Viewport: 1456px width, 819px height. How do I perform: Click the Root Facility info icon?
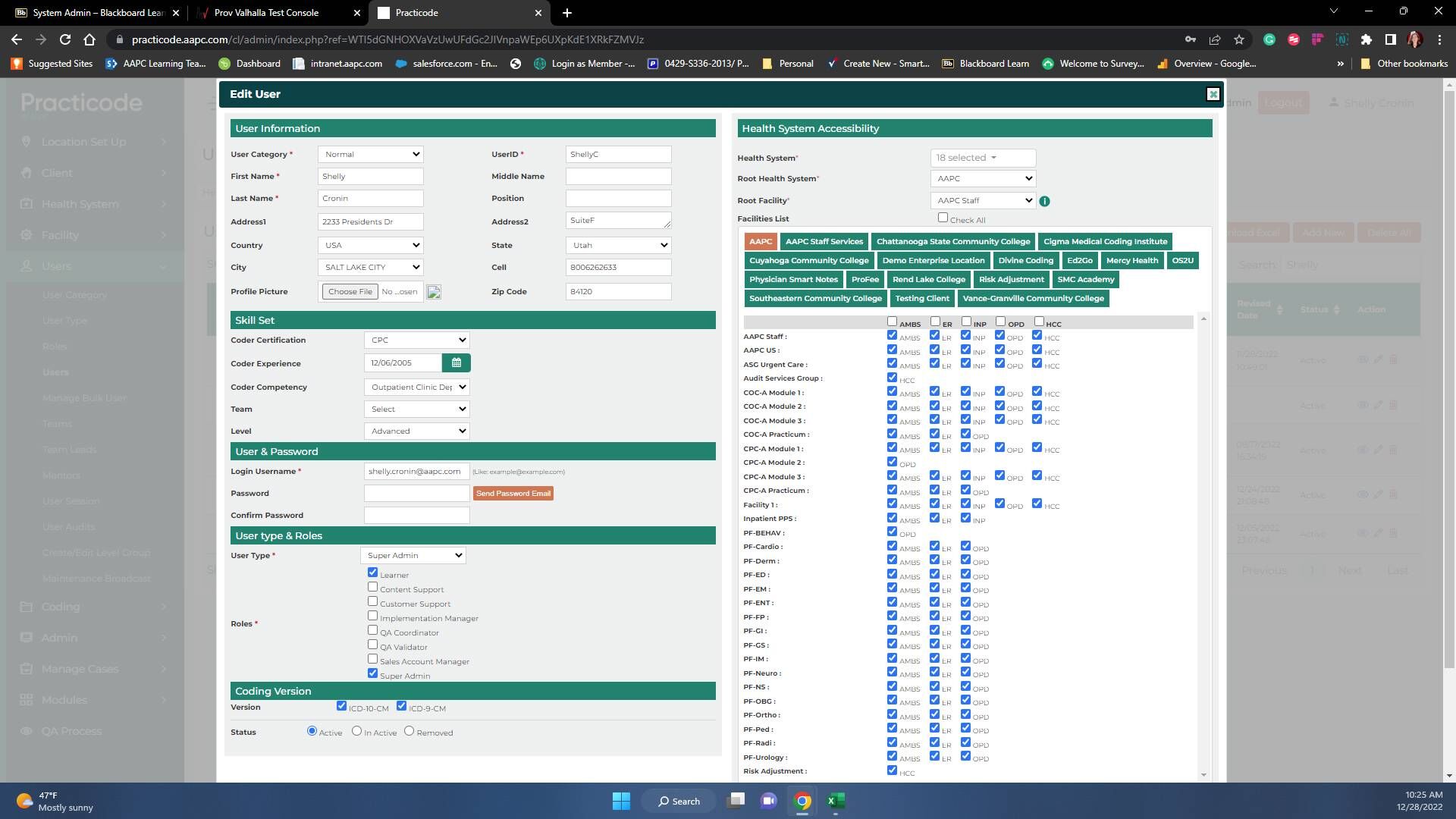click(x=1044, y=201)
